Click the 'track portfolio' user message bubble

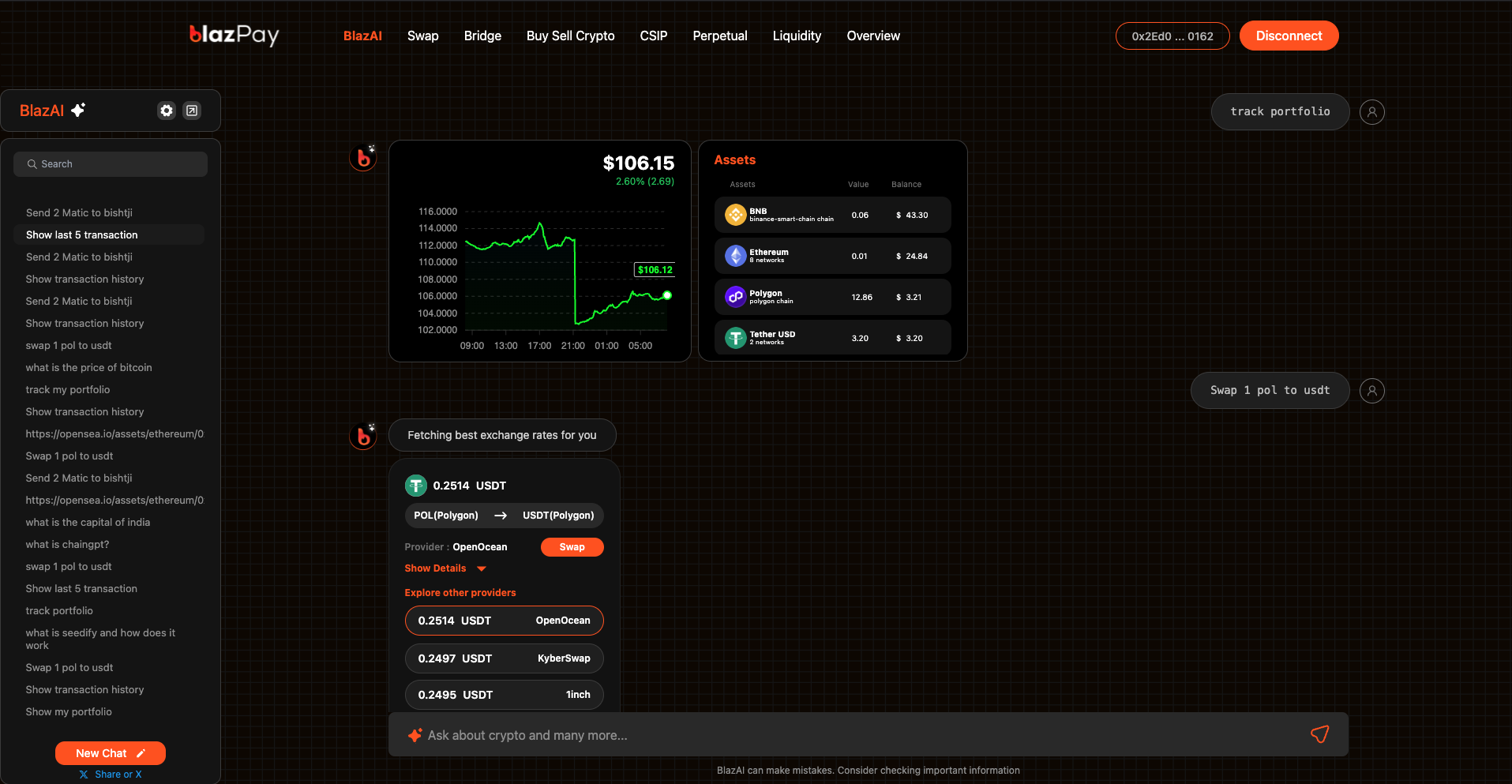click(1280, 112)
